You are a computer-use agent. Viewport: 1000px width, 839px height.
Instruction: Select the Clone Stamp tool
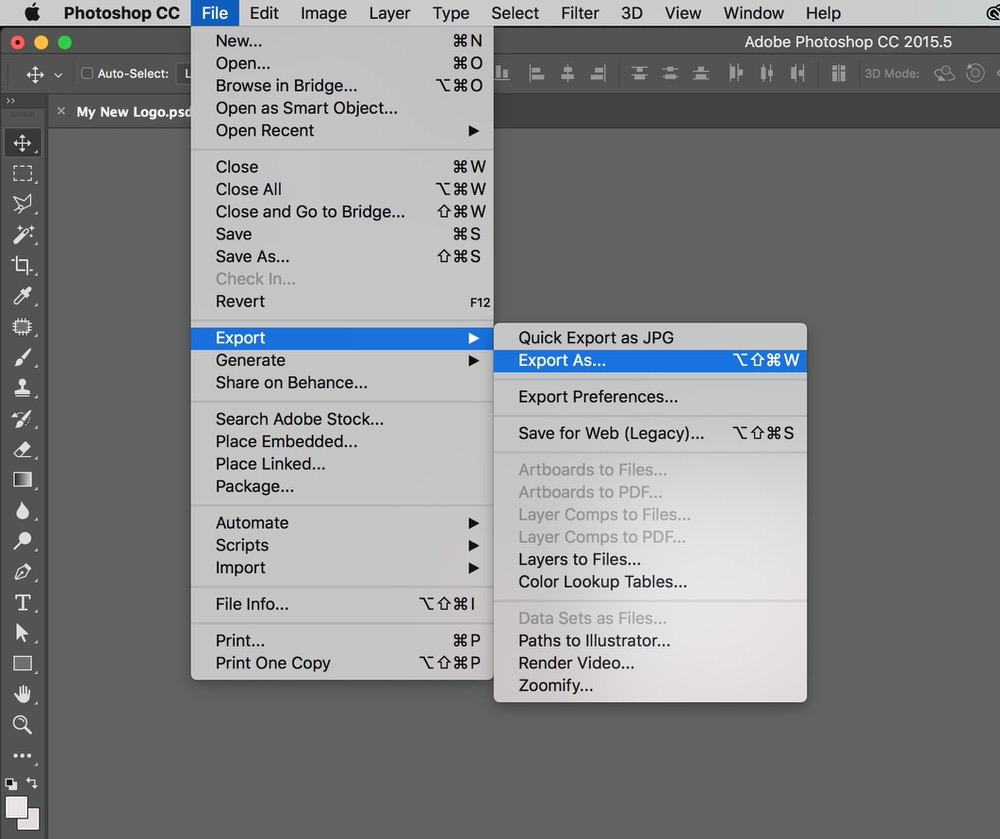22,388
